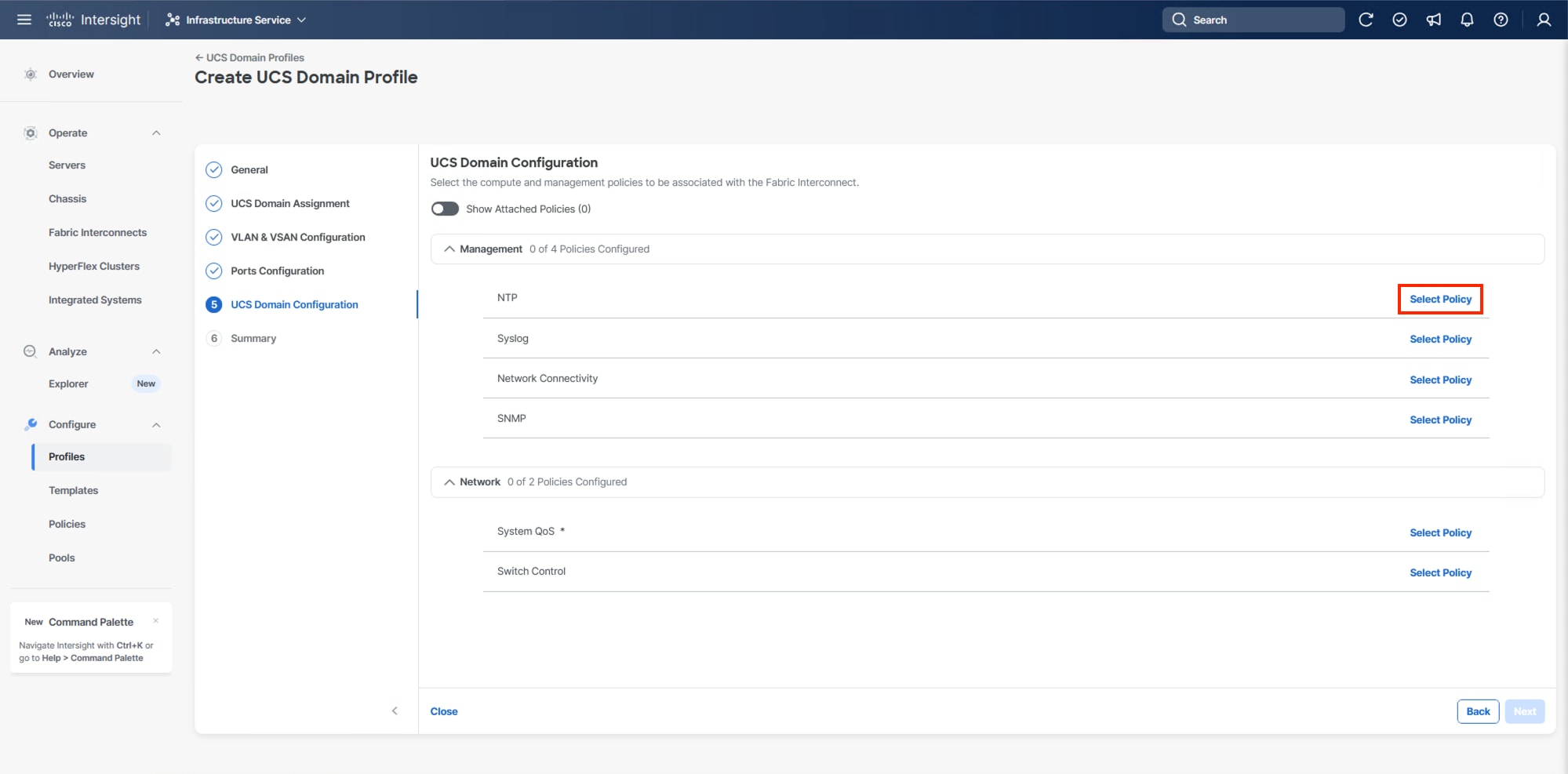Image resolution: width=1568 pixels, height=774 pixels.
Task: Click inside the Search field
Action: (x=1253, y=20)
